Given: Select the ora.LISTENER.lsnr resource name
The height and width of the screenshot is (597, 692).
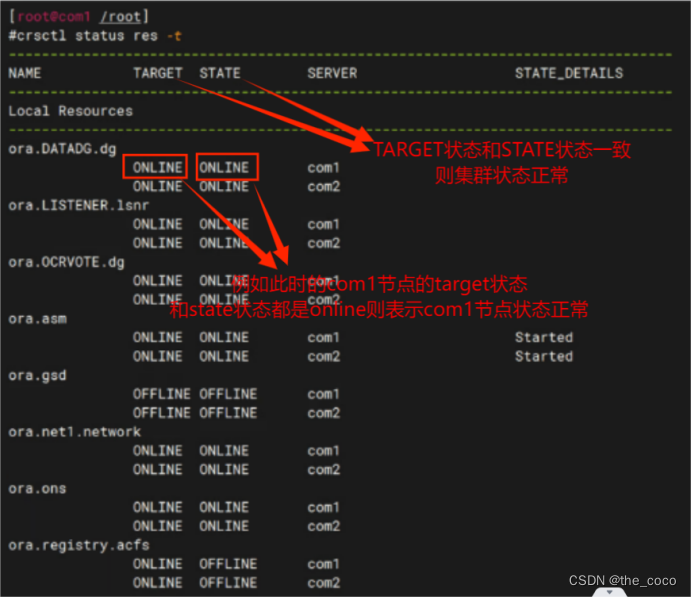Looking at the screenshot, I should pos(79,205).
